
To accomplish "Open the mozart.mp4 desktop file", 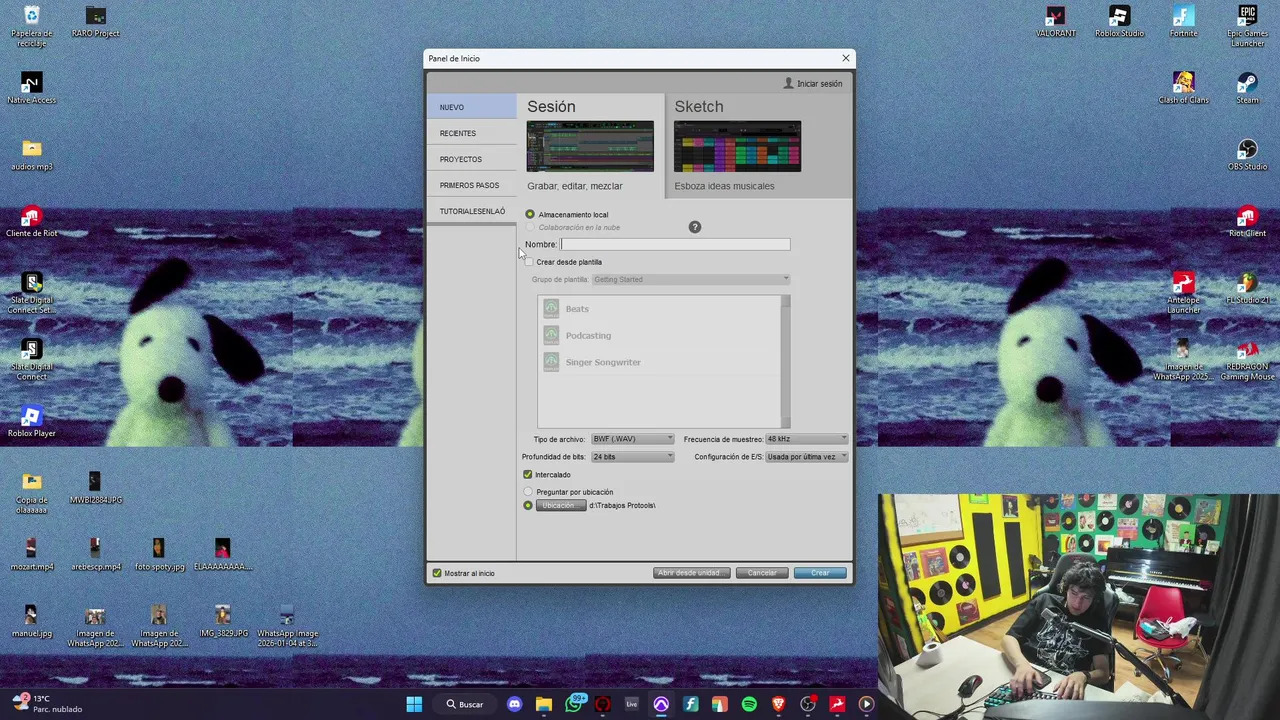I will 32,555.
